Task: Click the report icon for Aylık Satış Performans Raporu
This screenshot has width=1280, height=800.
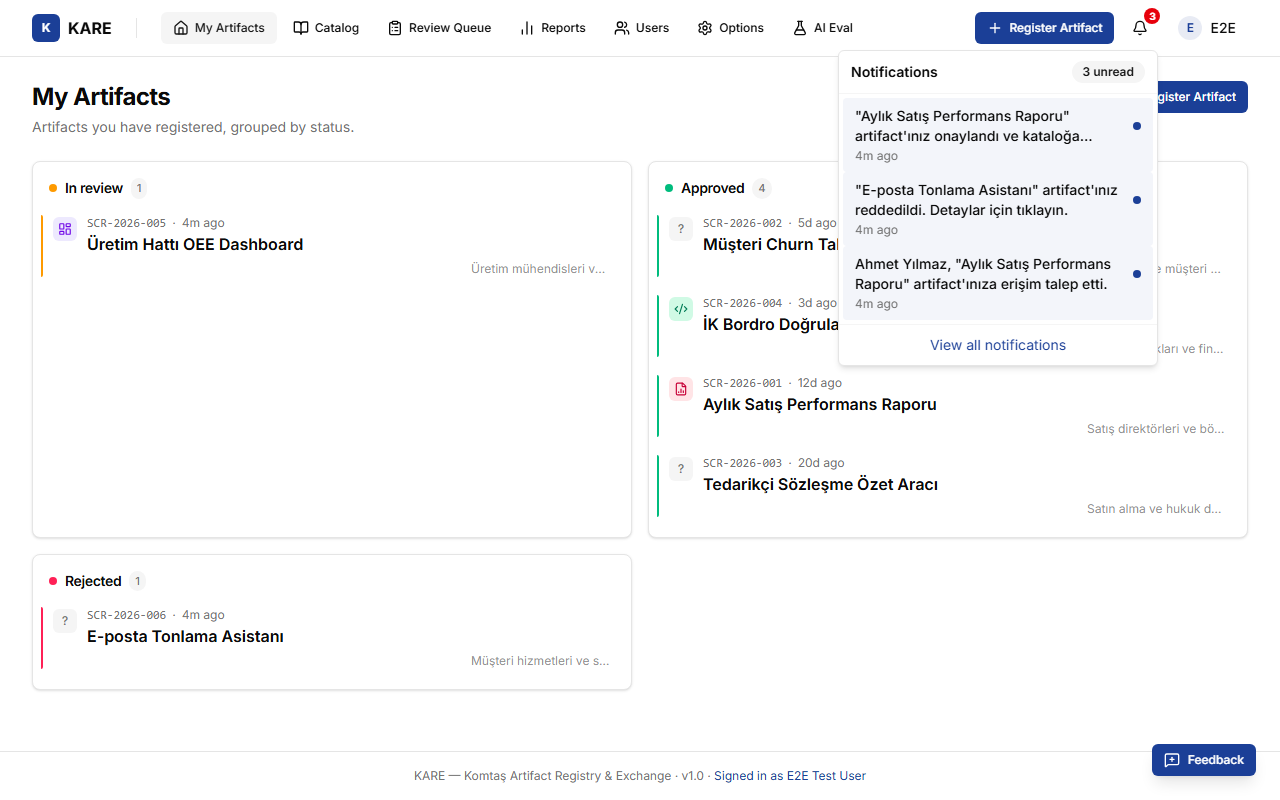Action: pyautogui.click(x=681, y=389)
